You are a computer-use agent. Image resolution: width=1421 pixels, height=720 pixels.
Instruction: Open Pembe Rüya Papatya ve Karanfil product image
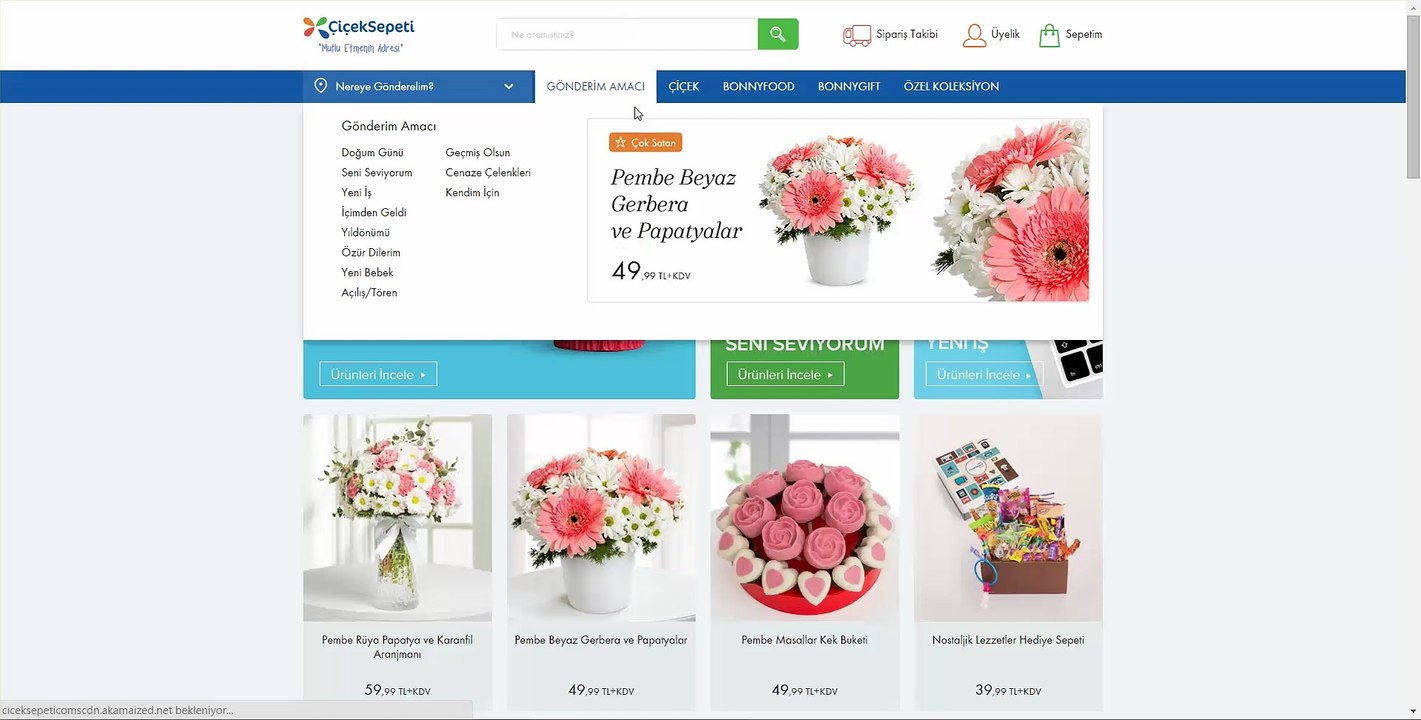tap(398, 518)
